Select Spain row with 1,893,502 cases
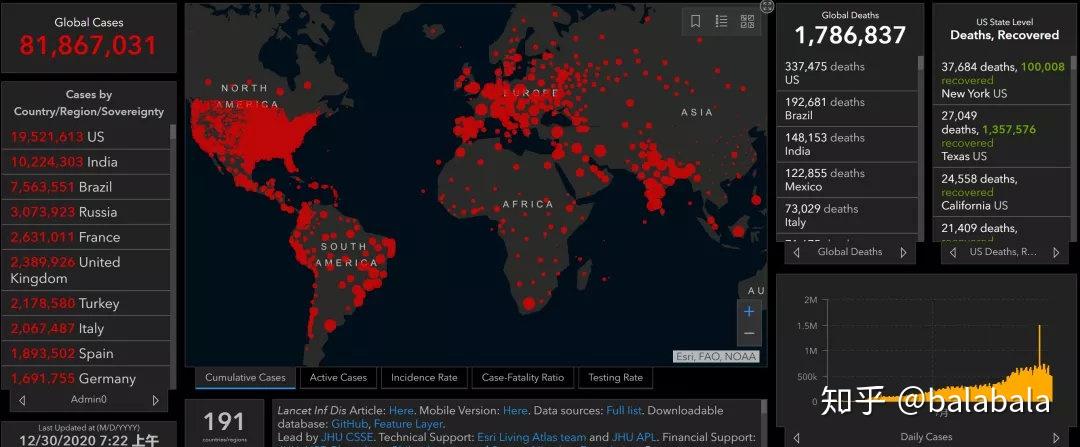Screen dimensions: 1080x447 pos(86,353)
